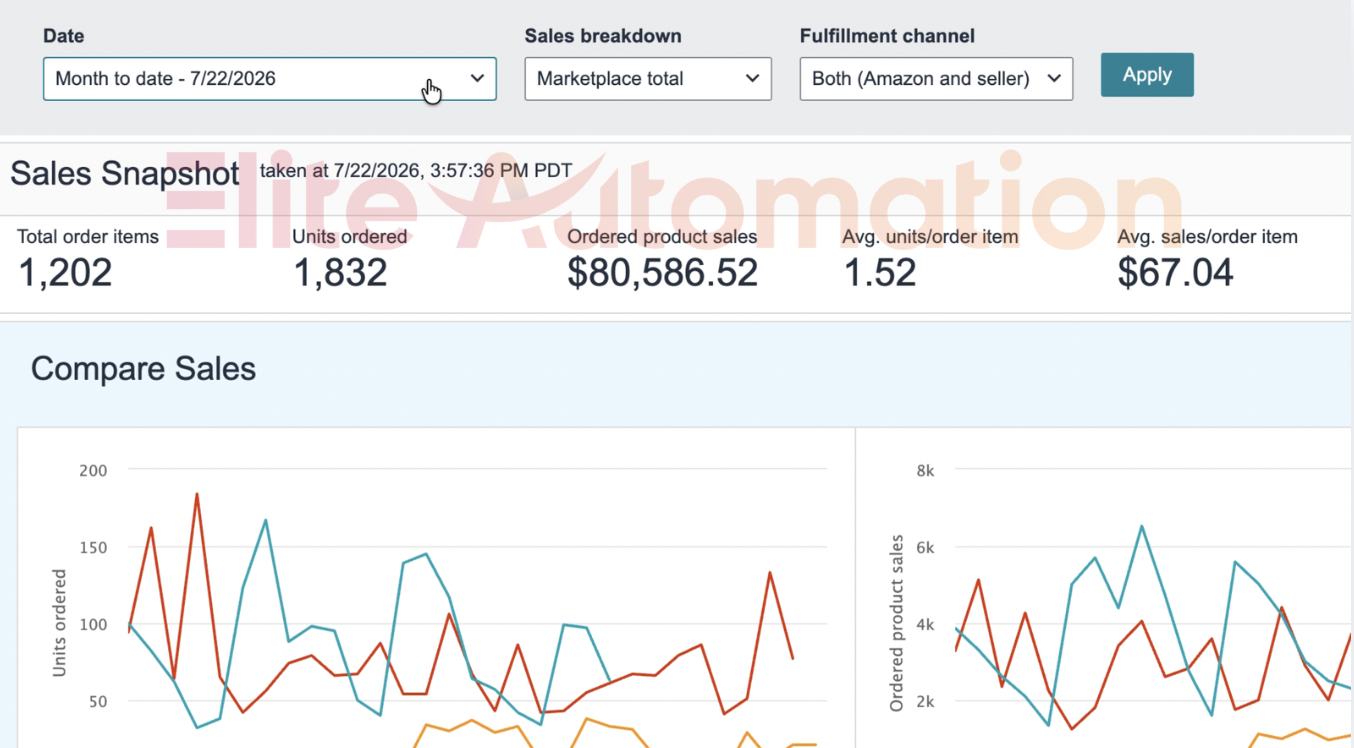Click the Units ordered chart axis label
1354x748 pixels.
tap(59, 623)
